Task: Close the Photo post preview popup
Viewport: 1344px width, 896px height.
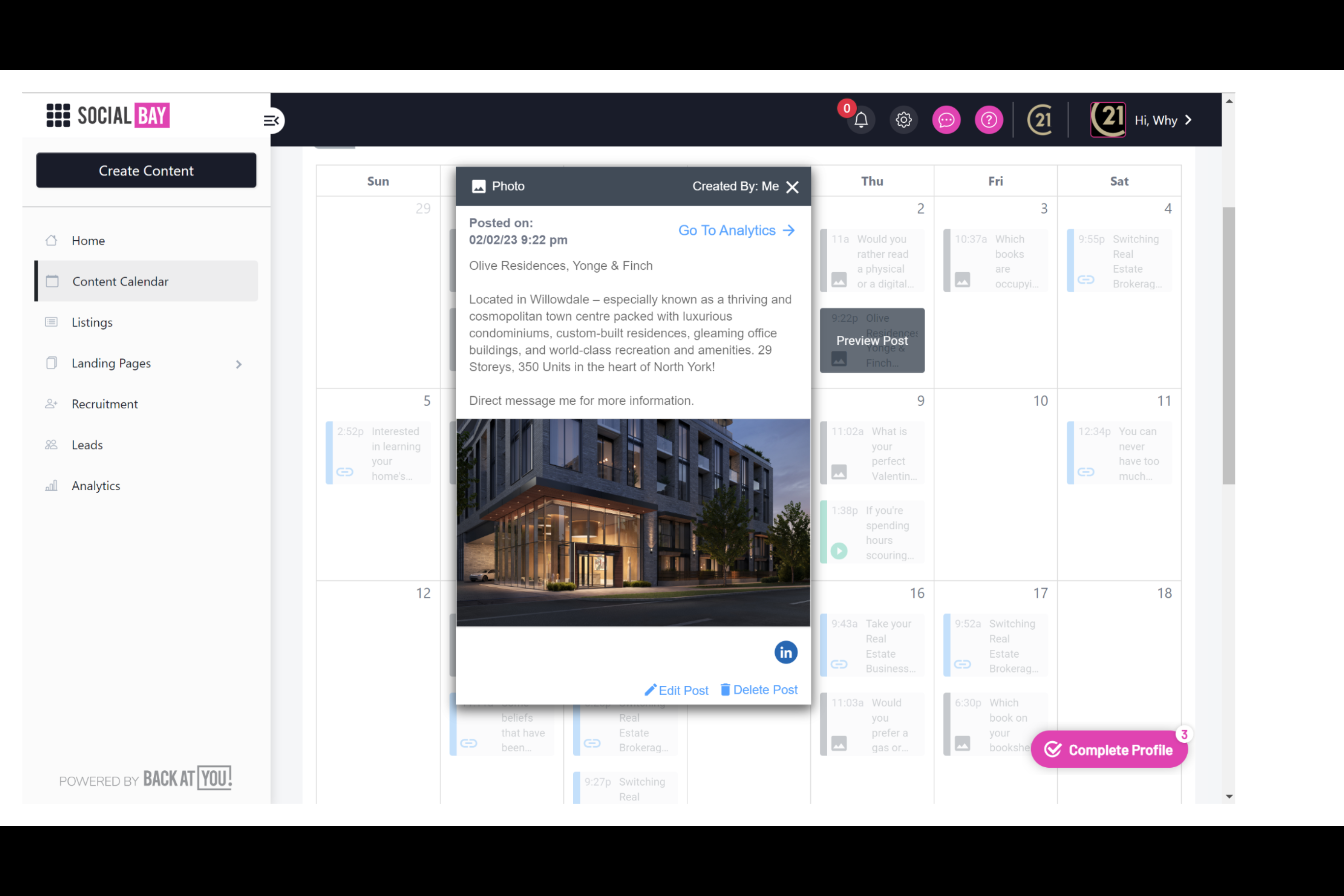Action: 792,187
